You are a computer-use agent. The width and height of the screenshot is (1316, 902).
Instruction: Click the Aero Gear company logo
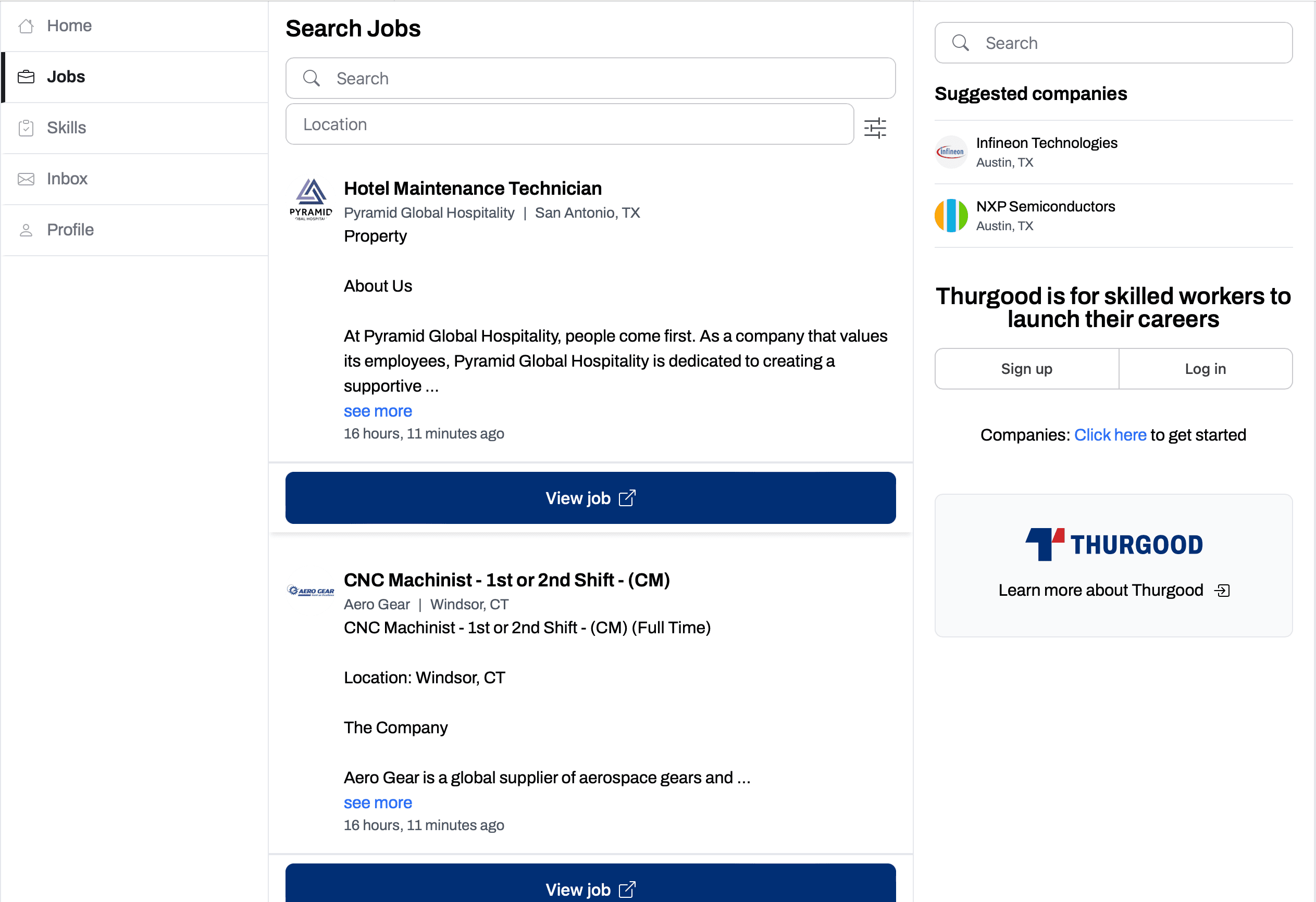[x=311, y=590]
